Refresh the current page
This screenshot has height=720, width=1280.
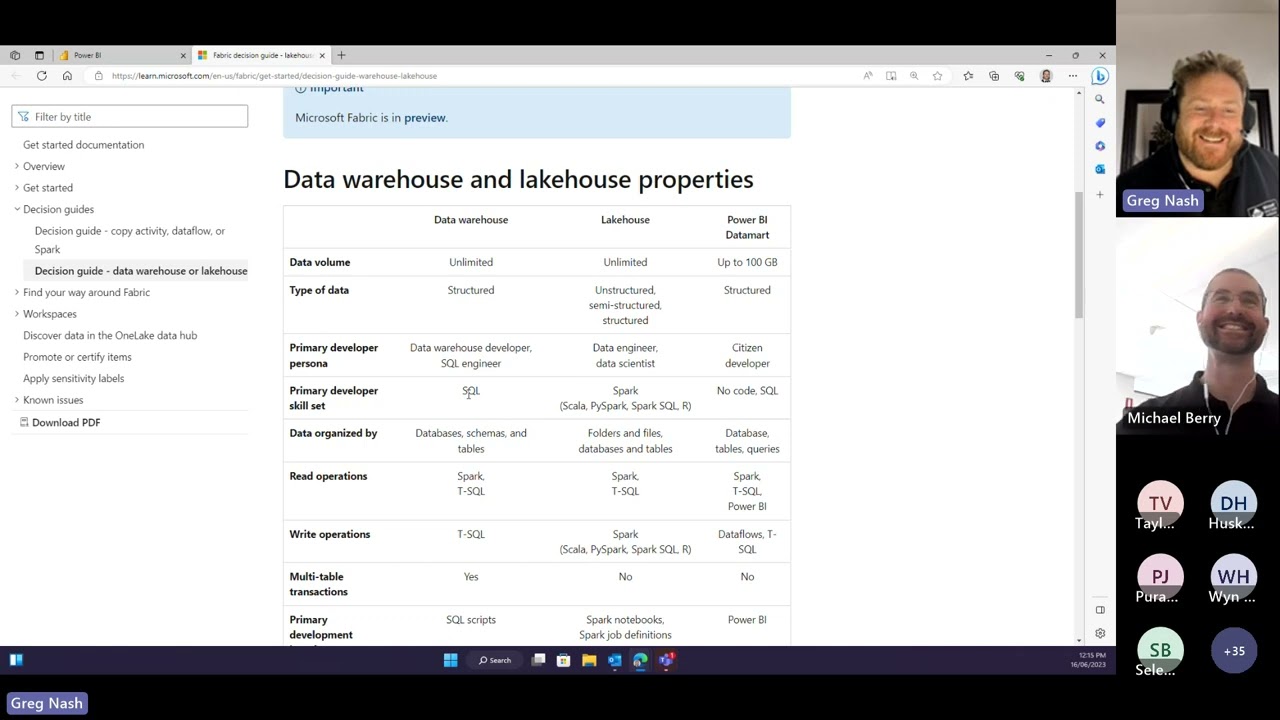(41, 76)
